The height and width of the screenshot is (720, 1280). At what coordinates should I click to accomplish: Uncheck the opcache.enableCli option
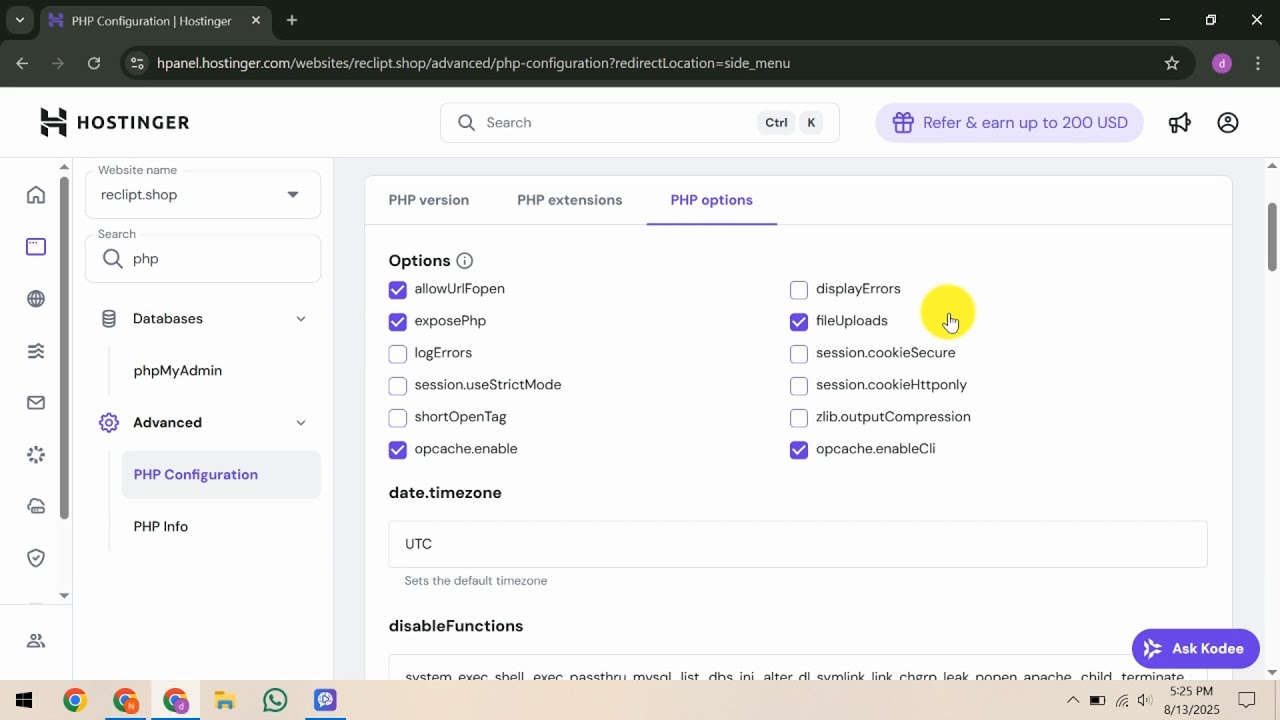point(799,450)
